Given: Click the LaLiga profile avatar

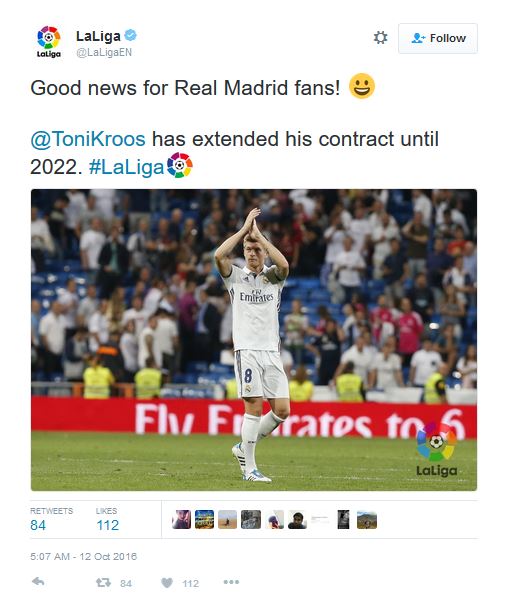Looking at the screenshot, I should point(48,42).
